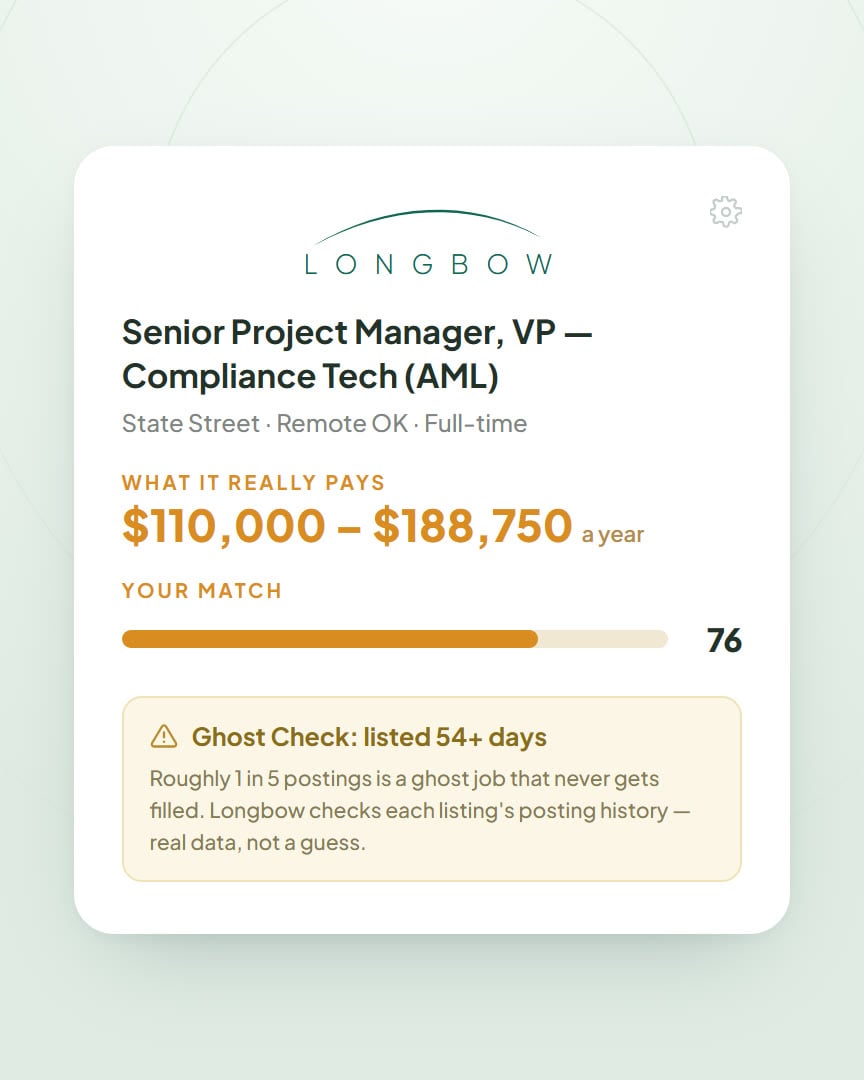Click the 'a year' pay period text

tap(613, 534)
